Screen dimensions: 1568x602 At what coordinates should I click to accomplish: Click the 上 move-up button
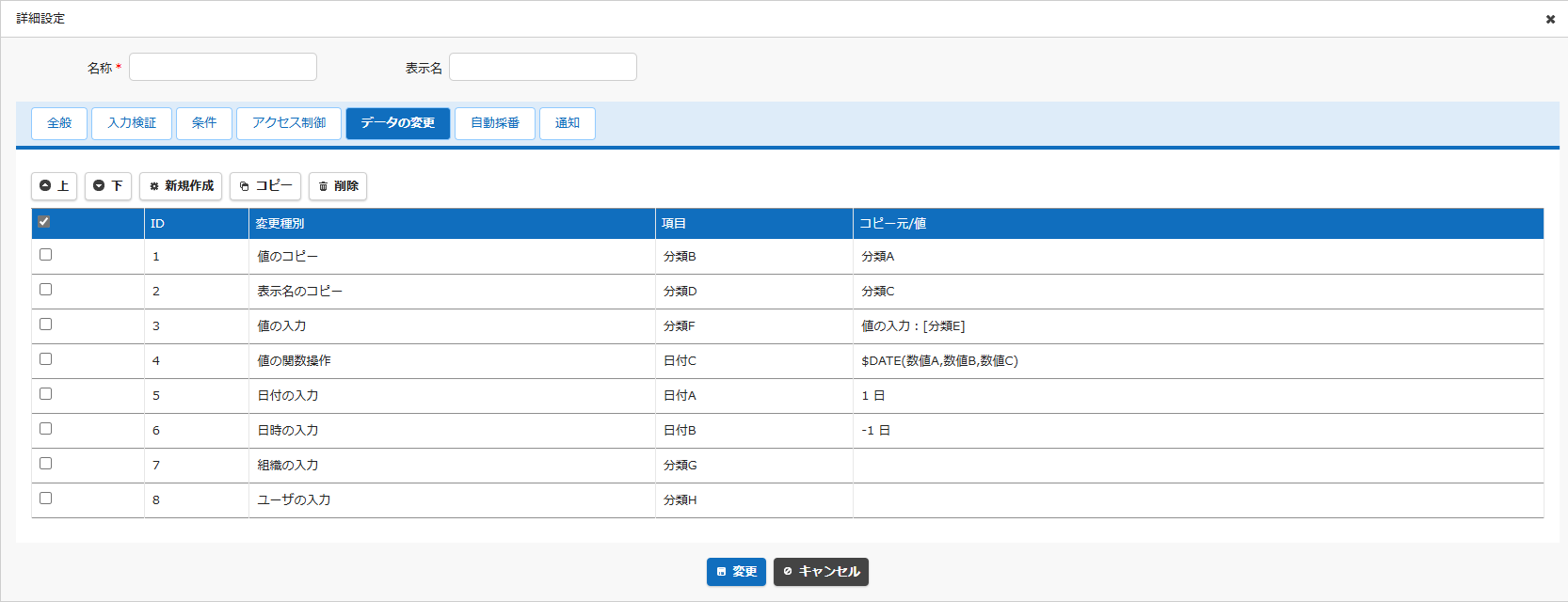pos(54,186)
